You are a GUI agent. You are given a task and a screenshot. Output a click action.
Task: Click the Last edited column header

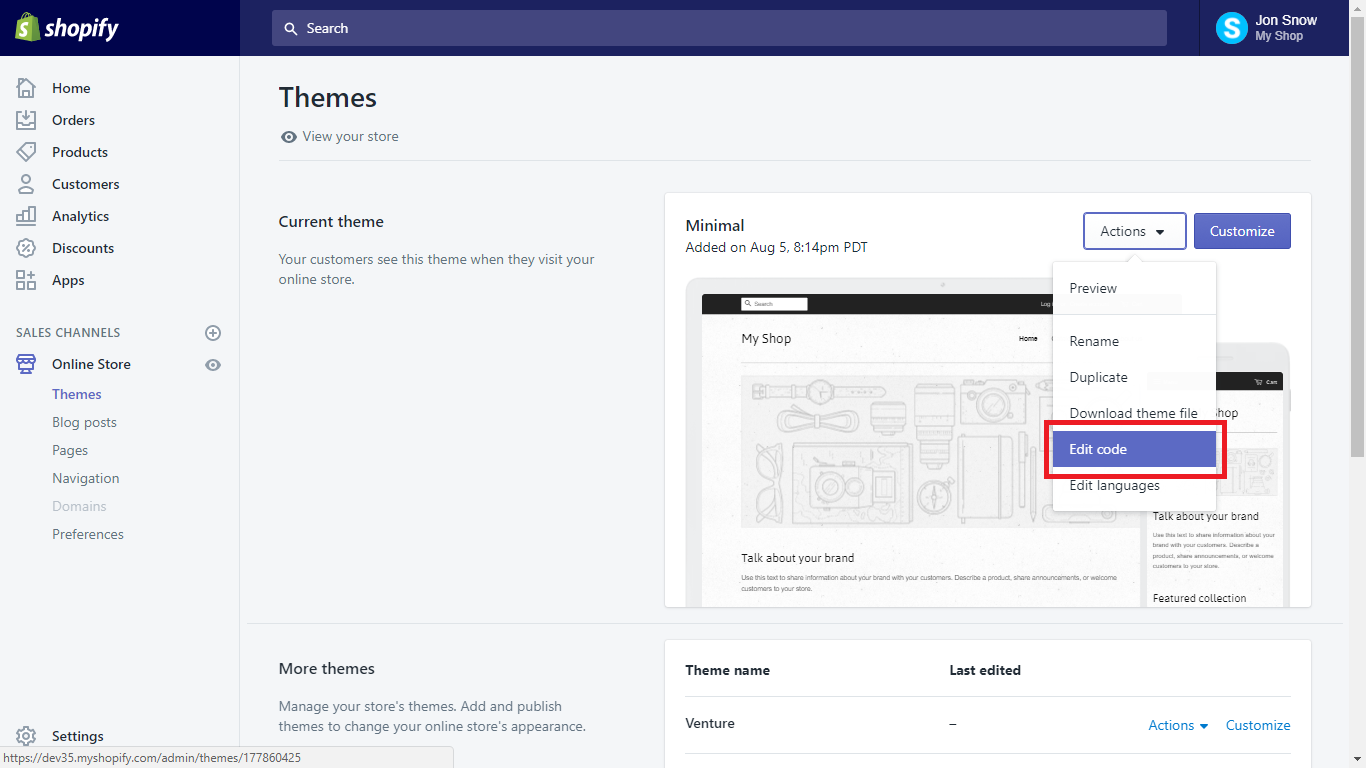pyautogui.click(x=985, y=670)
